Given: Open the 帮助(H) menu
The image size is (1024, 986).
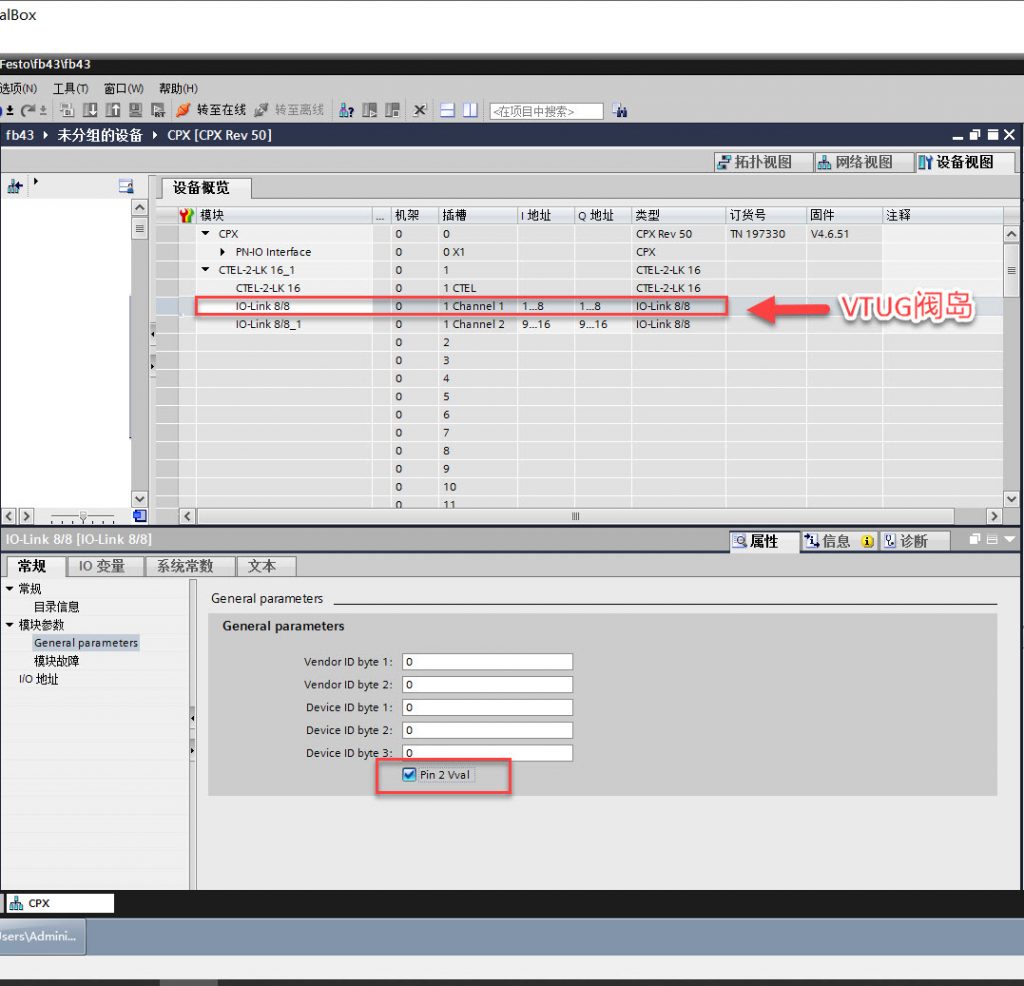Looking at the screenshot, I should pos(178,88).
